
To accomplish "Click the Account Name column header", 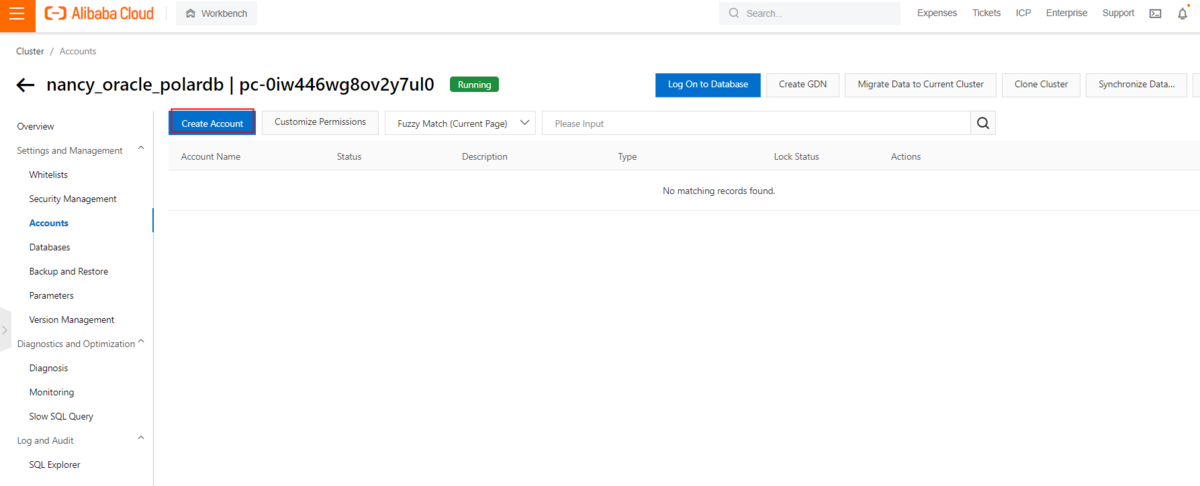I will click(x=211, y=157).
